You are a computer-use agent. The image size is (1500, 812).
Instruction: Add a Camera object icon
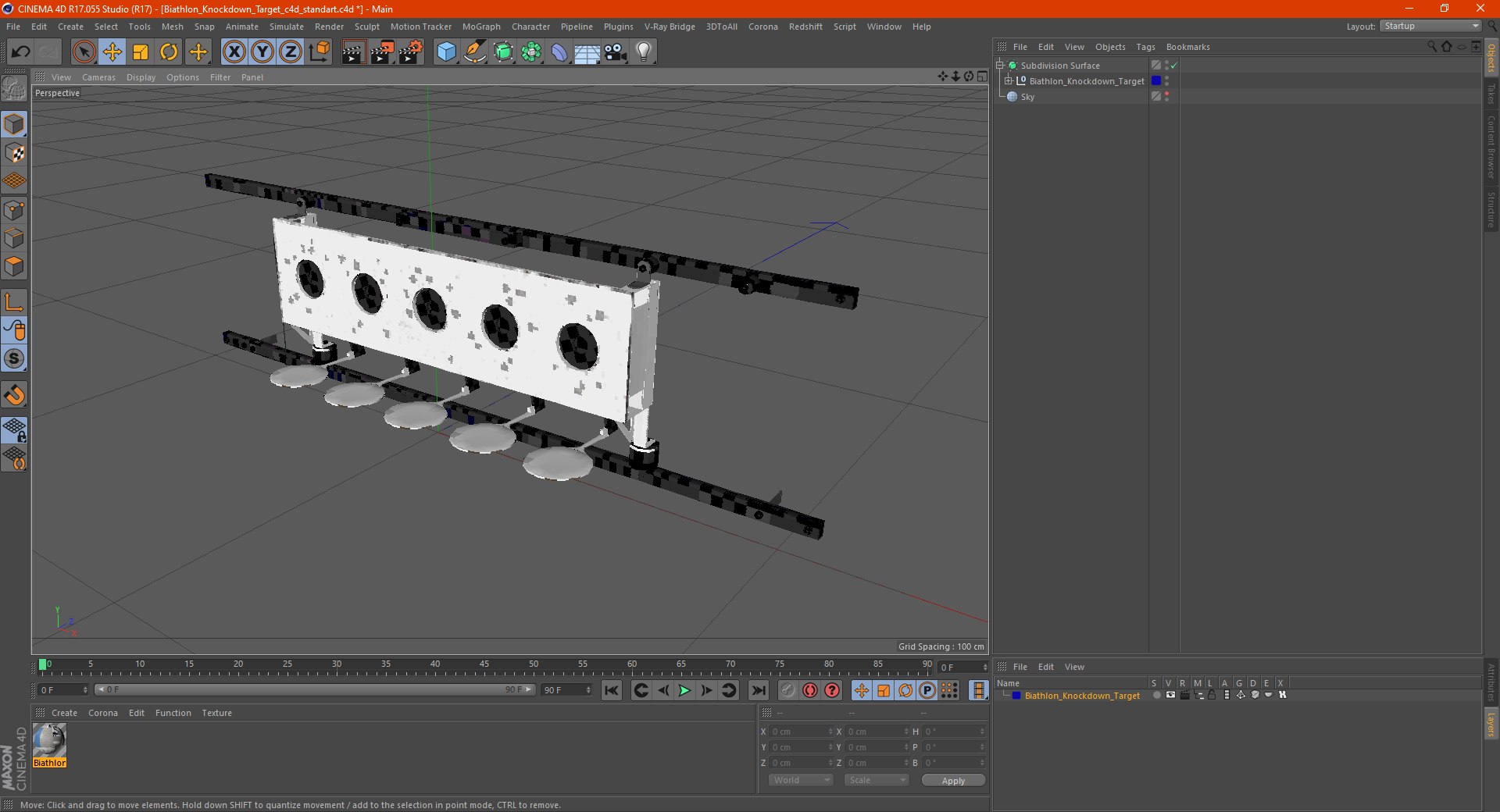click(x=616, y=52)
